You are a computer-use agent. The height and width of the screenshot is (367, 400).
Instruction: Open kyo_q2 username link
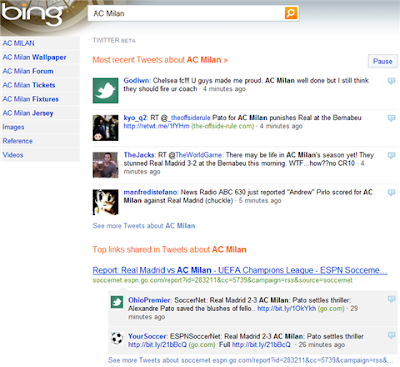[x=135, y=118]
